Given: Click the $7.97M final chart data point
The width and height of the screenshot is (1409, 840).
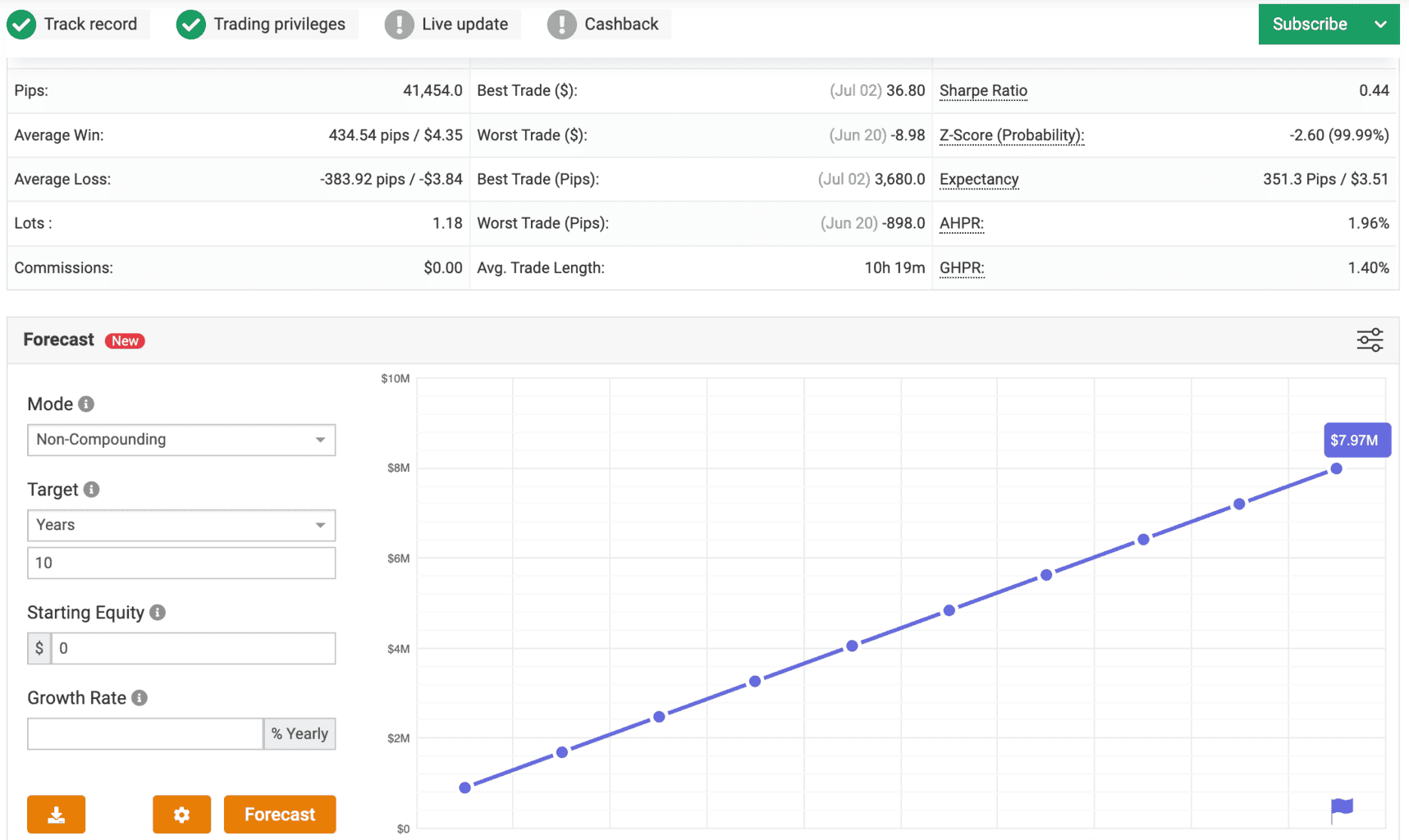Looking at the screenshot, I should point(1336,468).
